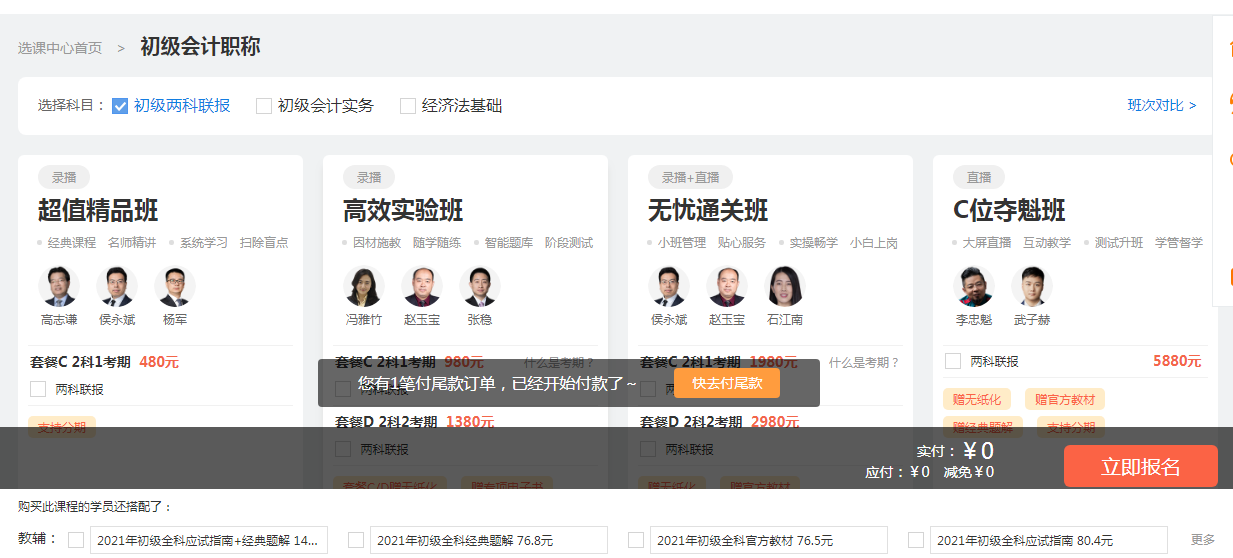Select 两科联报 under 超值精品班 套餐C
The height and width of the screenshot is (558, 1233).
[x=38, y=389]
